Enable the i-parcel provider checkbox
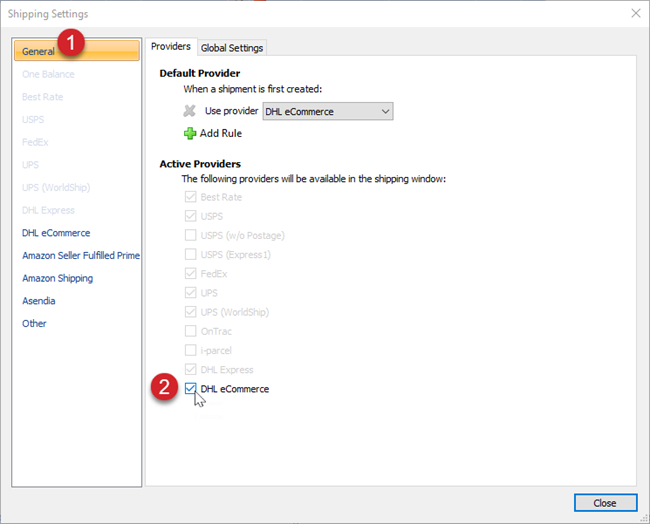The width and height of the screenshot is (650, 524). click(190, 350)
